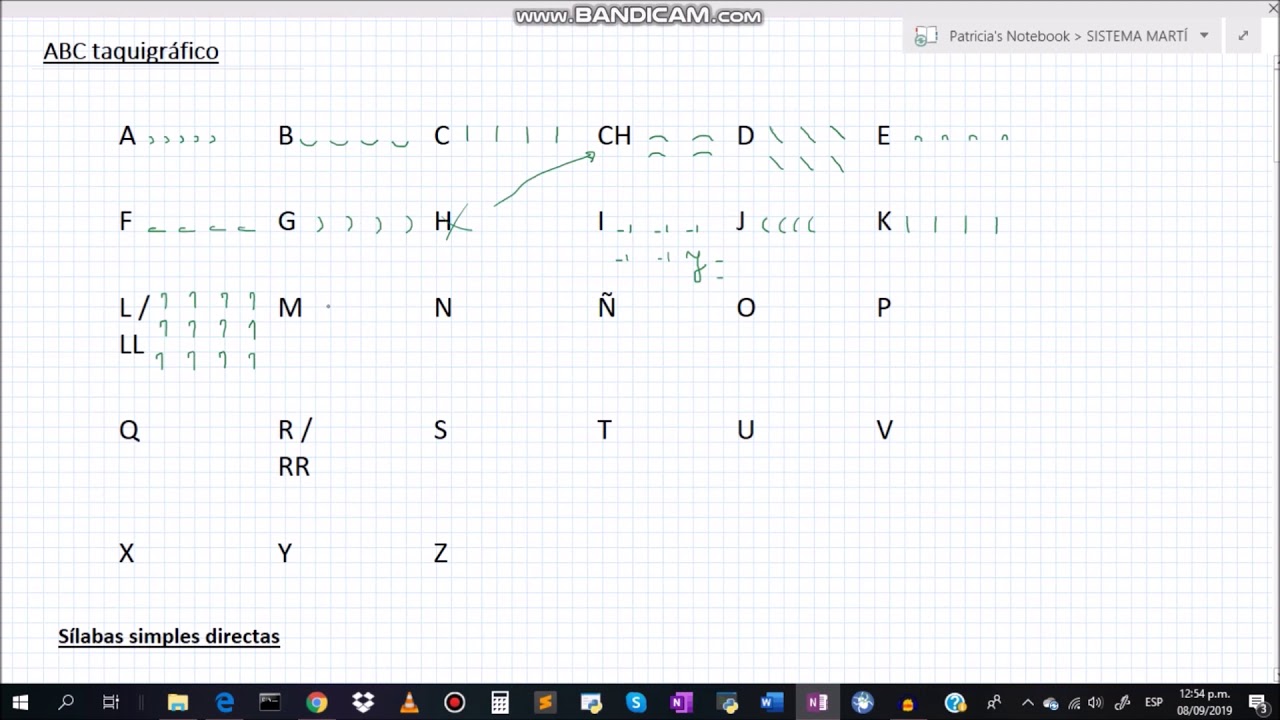Expand the notebook navigation dropdown arrow

[x=1204, y=35]
